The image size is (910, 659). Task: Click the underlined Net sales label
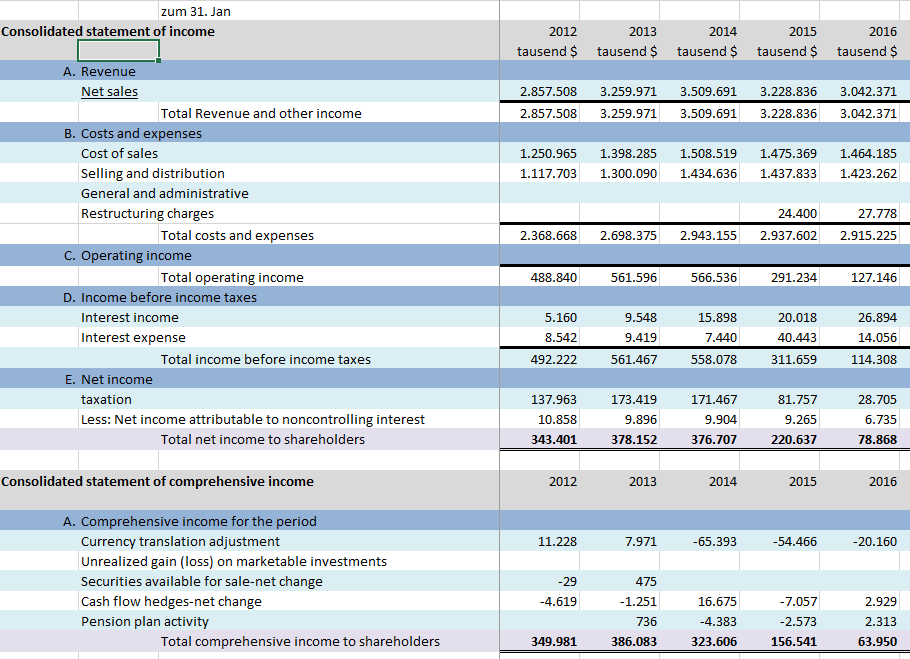[x=110, y=92]
